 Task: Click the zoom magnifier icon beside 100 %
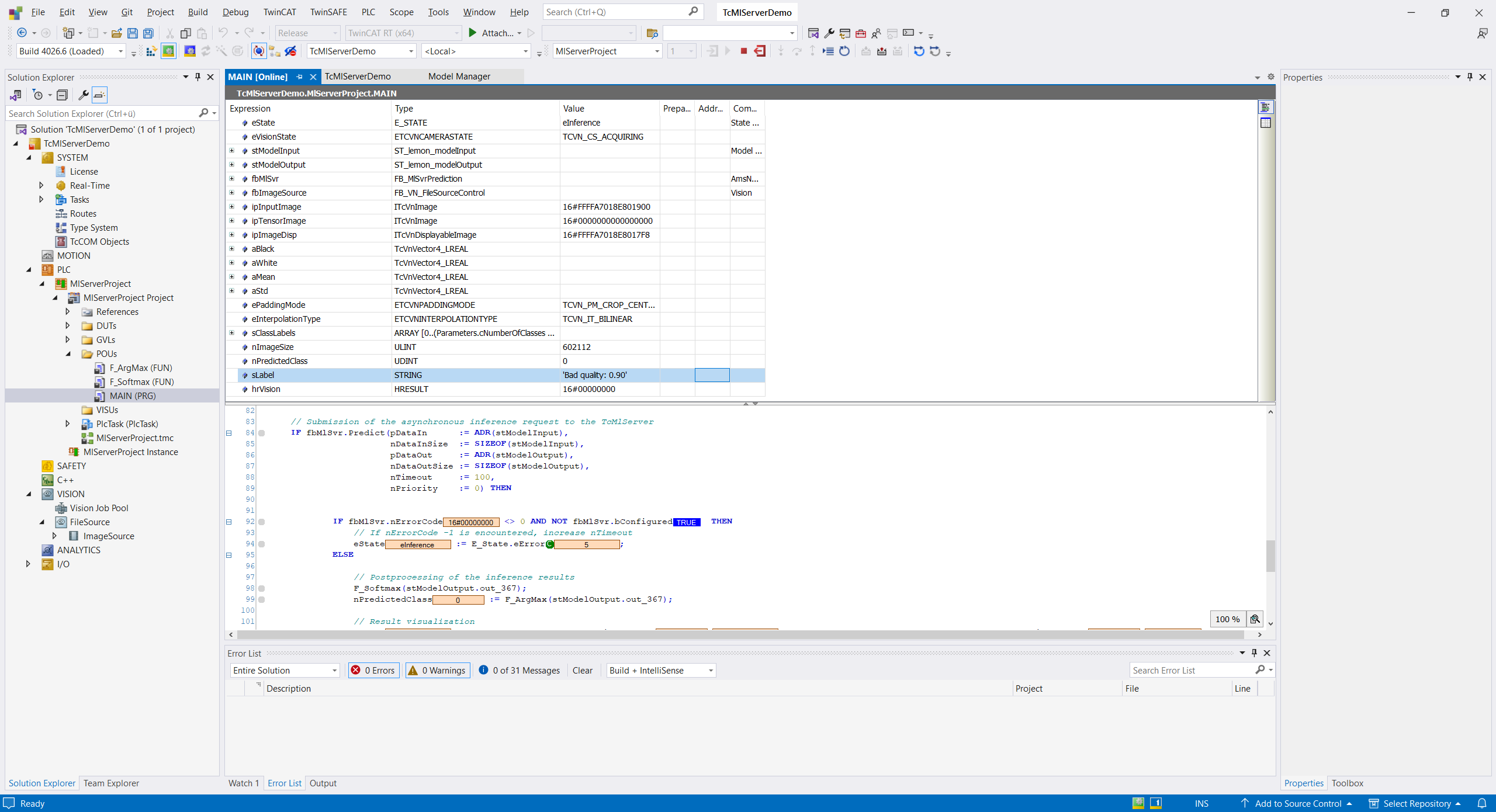1255,619
